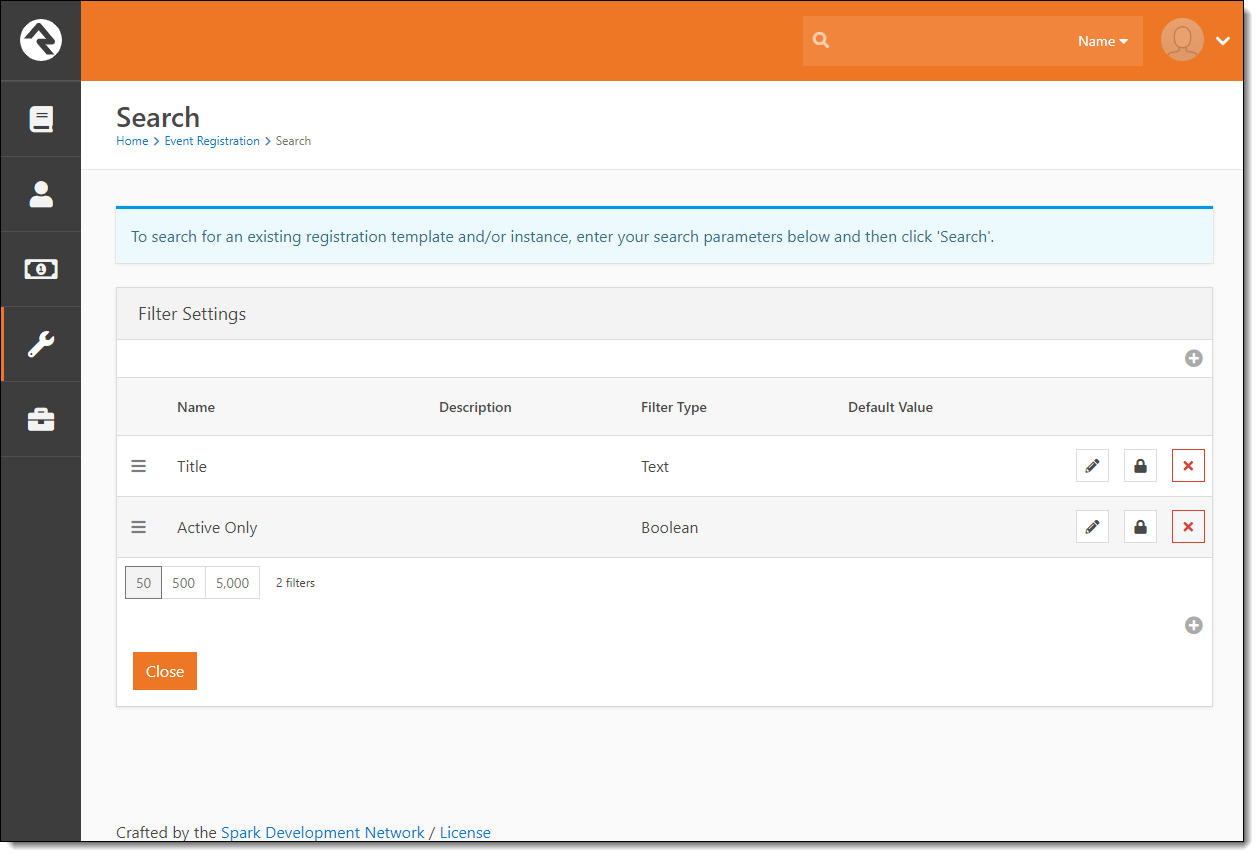Open Spark Development Network link
The width and height of the screenshot is (1259, 857).
coord(323,832)
